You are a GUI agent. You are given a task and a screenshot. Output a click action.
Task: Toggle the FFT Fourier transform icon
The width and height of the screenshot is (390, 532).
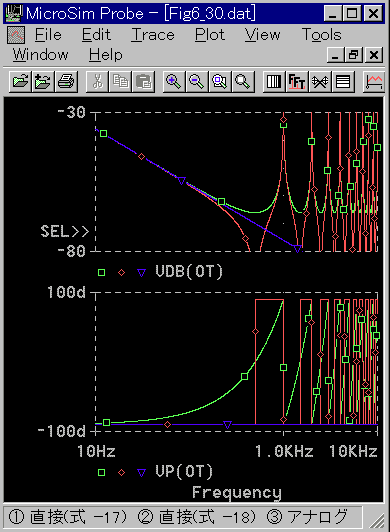(297, 81)
